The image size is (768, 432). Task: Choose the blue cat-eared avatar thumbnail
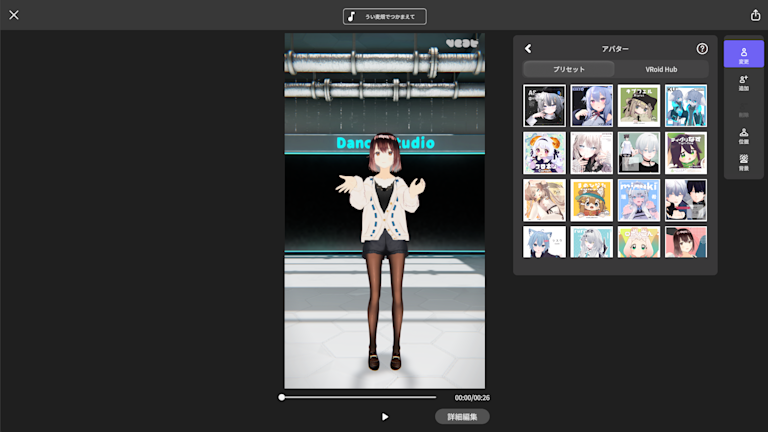pos(544,242)
